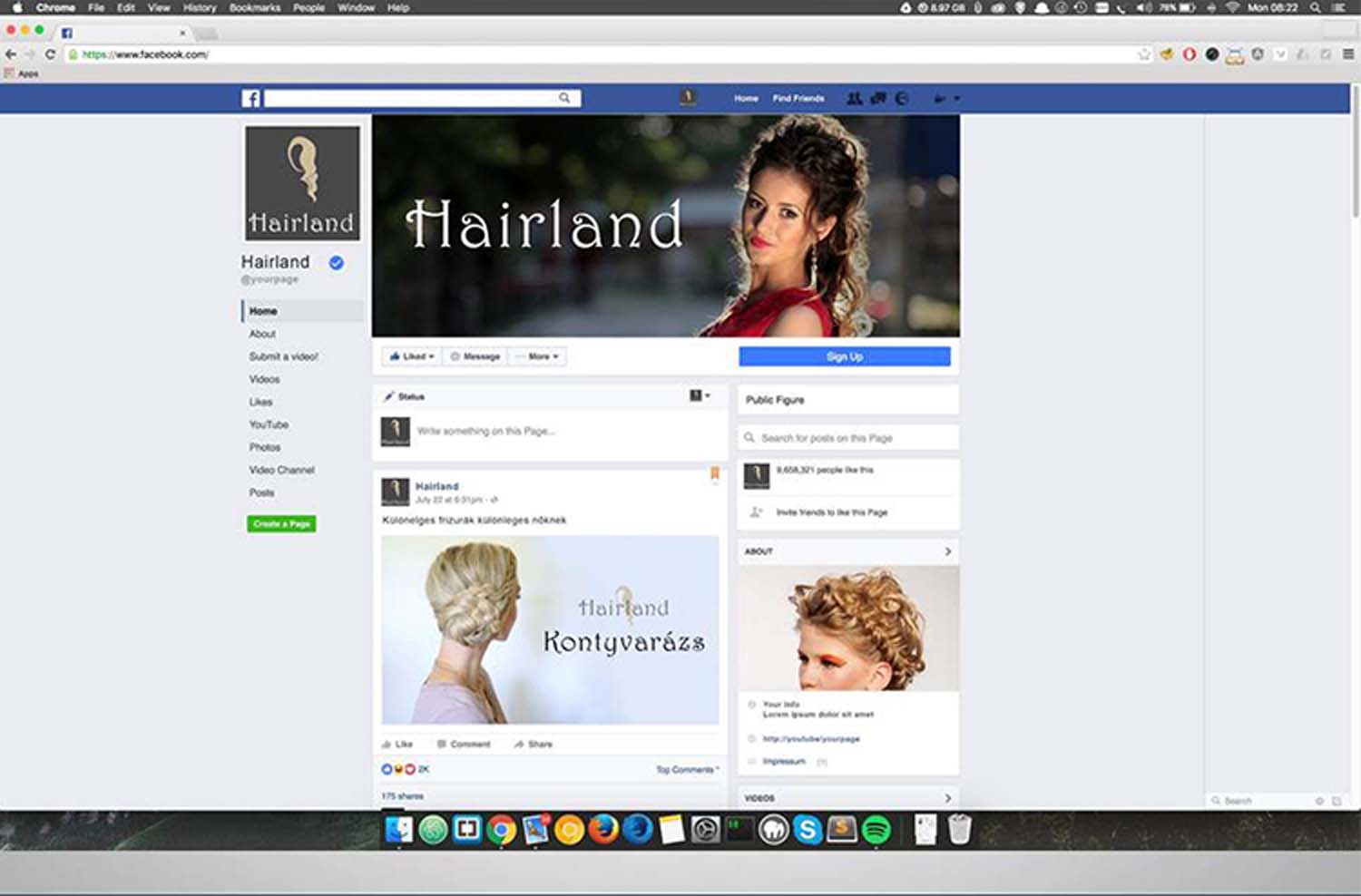Click the Facebook logo icon

250,98
